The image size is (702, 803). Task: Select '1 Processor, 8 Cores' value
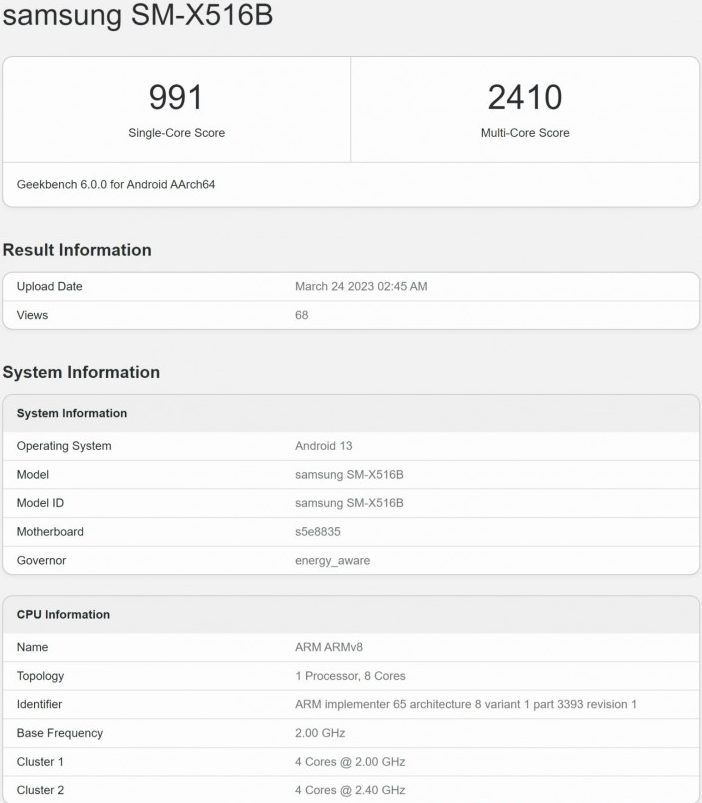pos(350,676)
